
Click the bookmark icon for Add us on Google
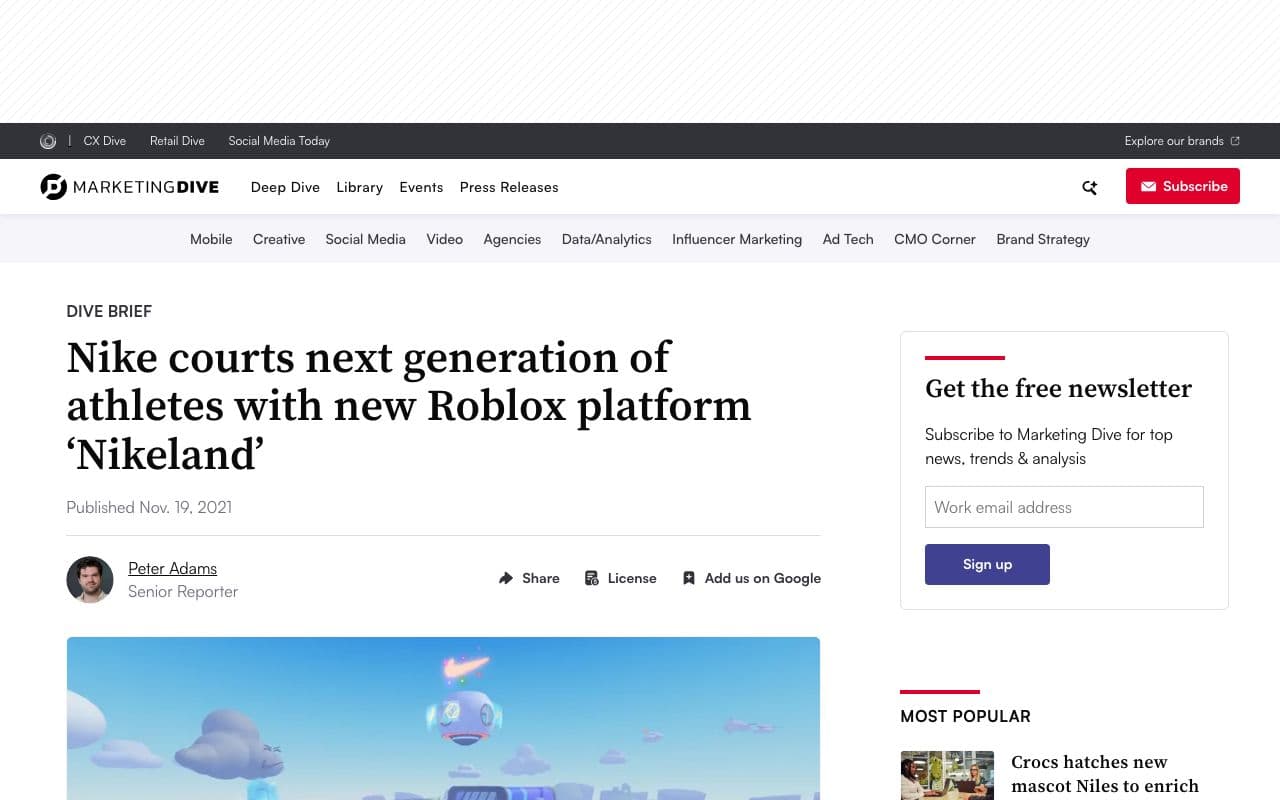689,578
